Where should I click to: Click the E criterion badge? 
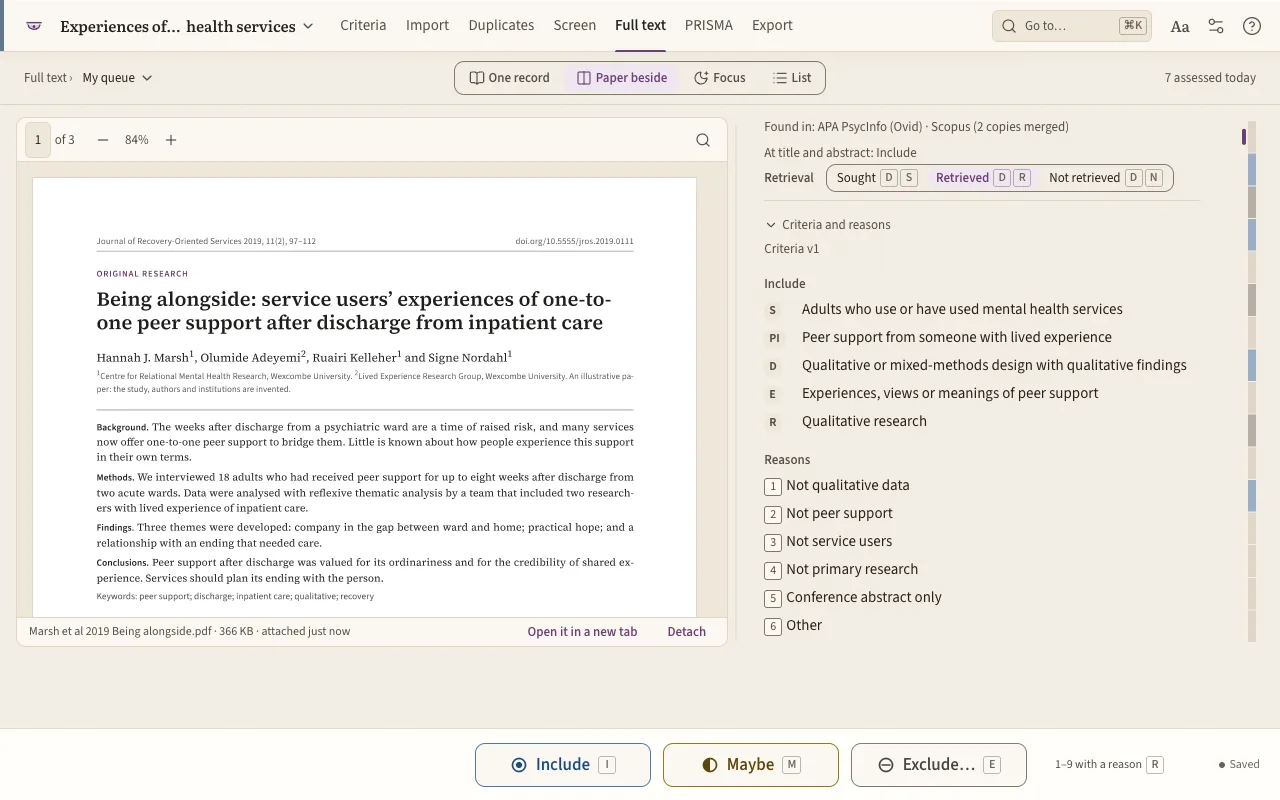[773, 394]
